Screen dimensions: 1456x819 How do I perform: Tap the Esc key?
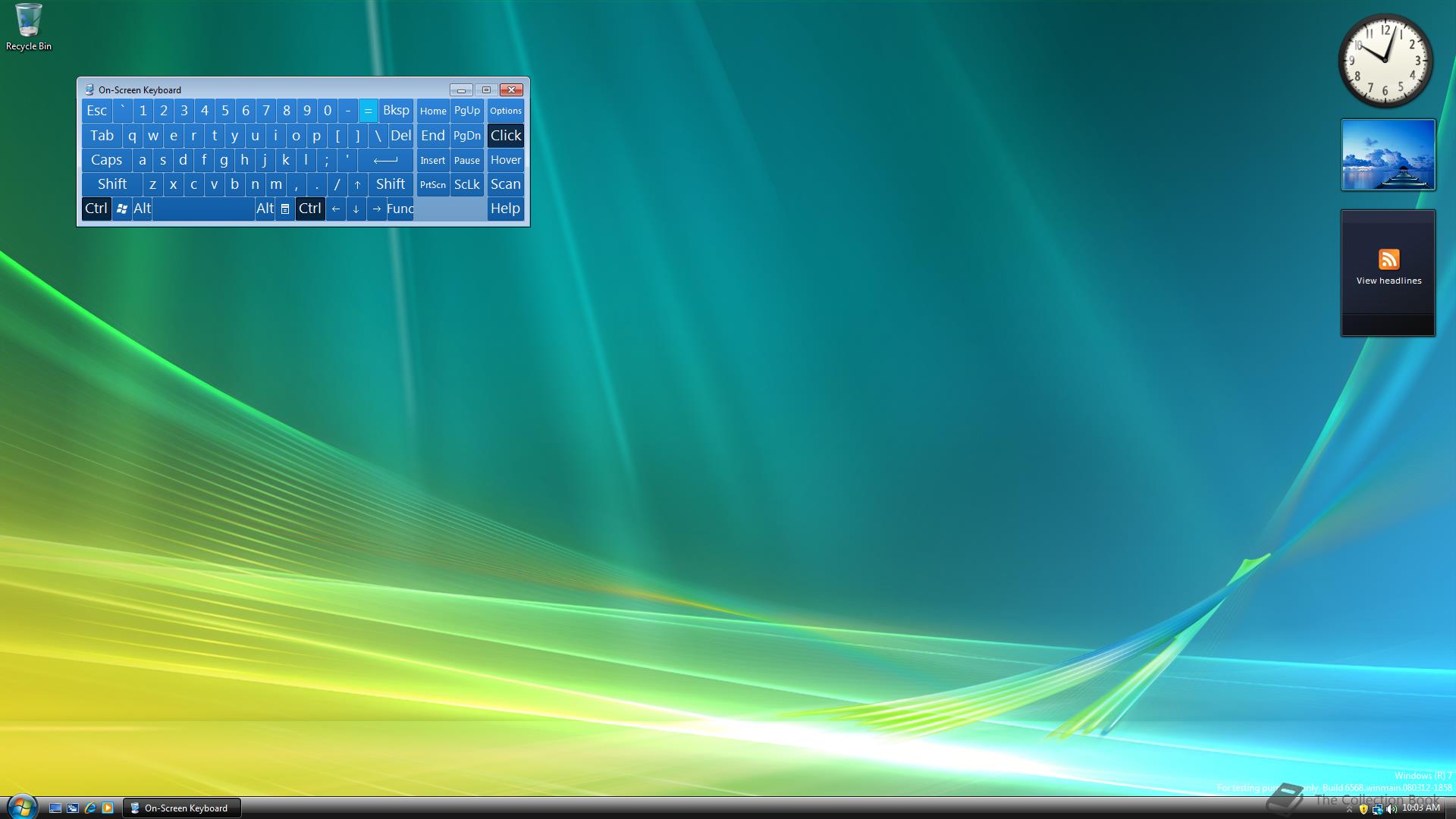(97, 111)
